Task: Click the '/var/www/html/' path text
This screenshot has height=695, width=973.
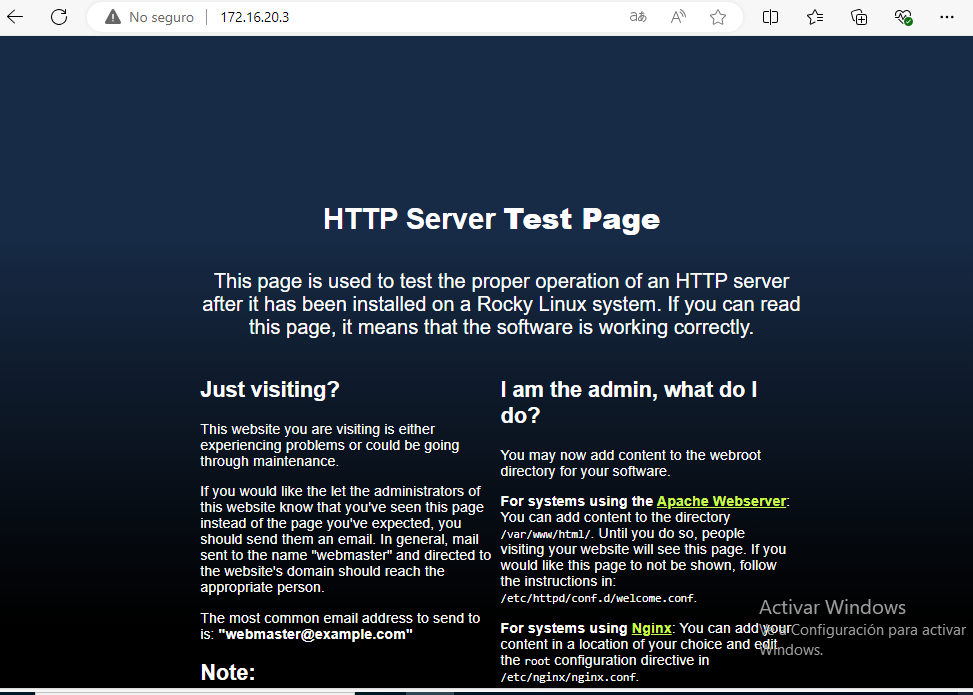Action: click(x=545, y=534)
